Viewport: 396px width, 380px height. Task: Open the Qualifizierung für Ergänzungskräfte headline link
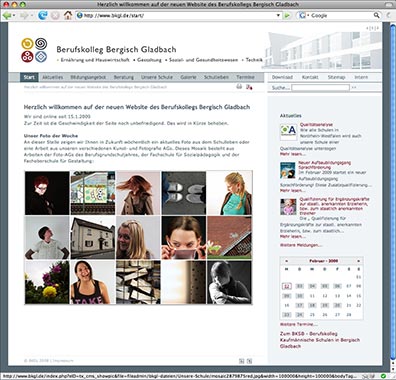pyautogui.click(x=334, y=206)
